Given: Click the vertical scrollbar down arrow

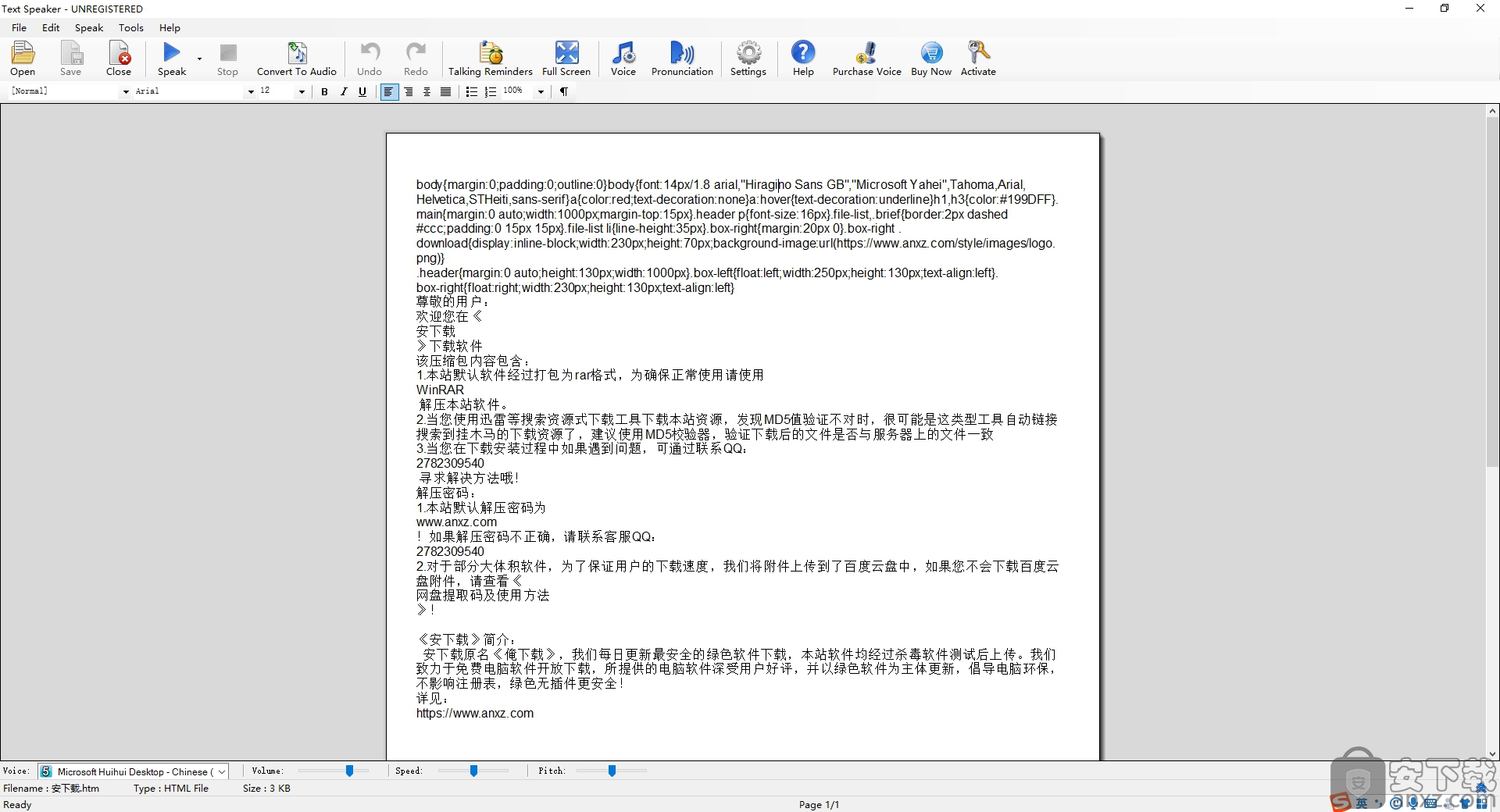Looking at the screenshot, I should coord(1492,754).
